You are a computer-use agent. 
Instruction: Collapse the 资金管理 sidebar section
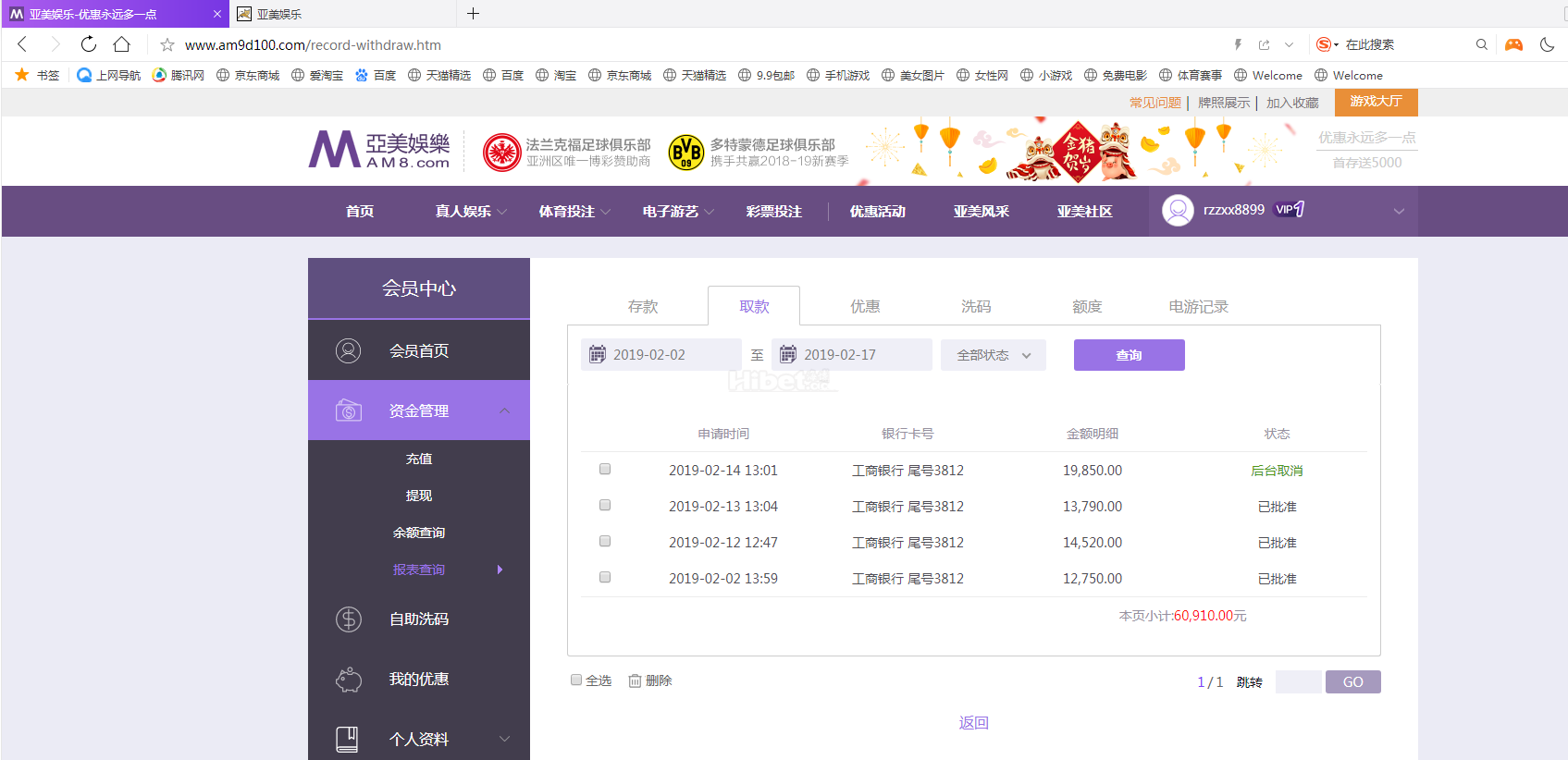click(504, 411)
